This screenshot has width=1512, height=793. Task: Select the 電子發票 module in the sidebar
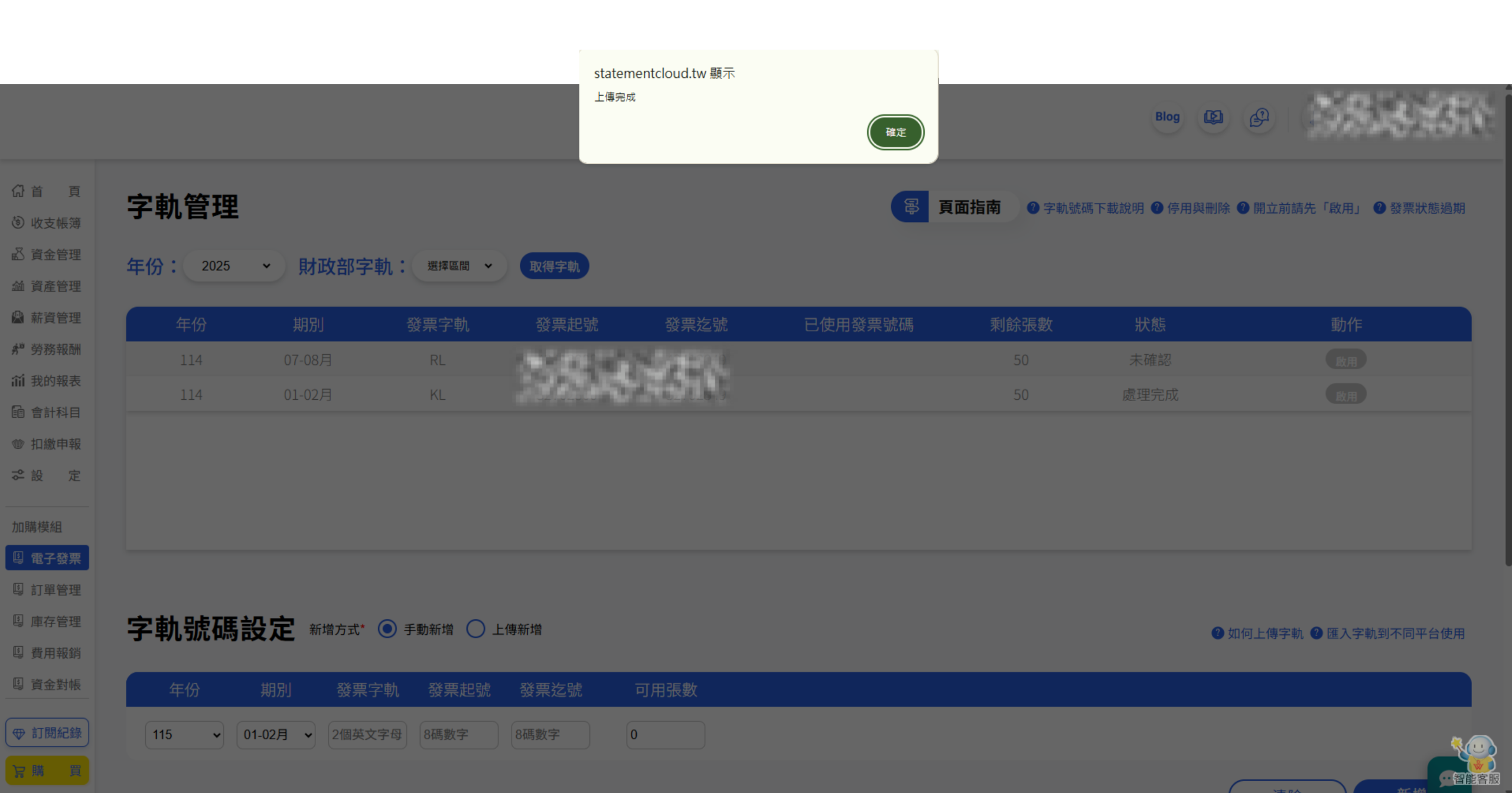[x=47, y=558]
